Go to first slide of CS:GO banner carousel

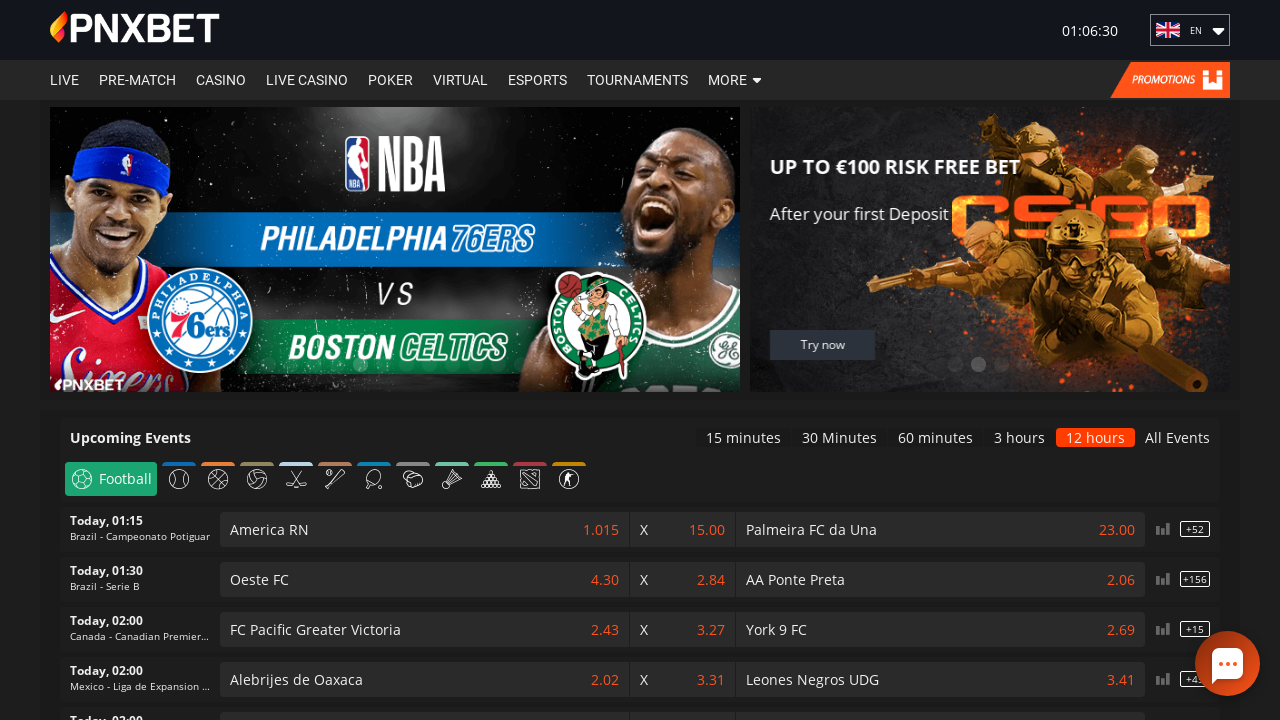coord(955,364)
